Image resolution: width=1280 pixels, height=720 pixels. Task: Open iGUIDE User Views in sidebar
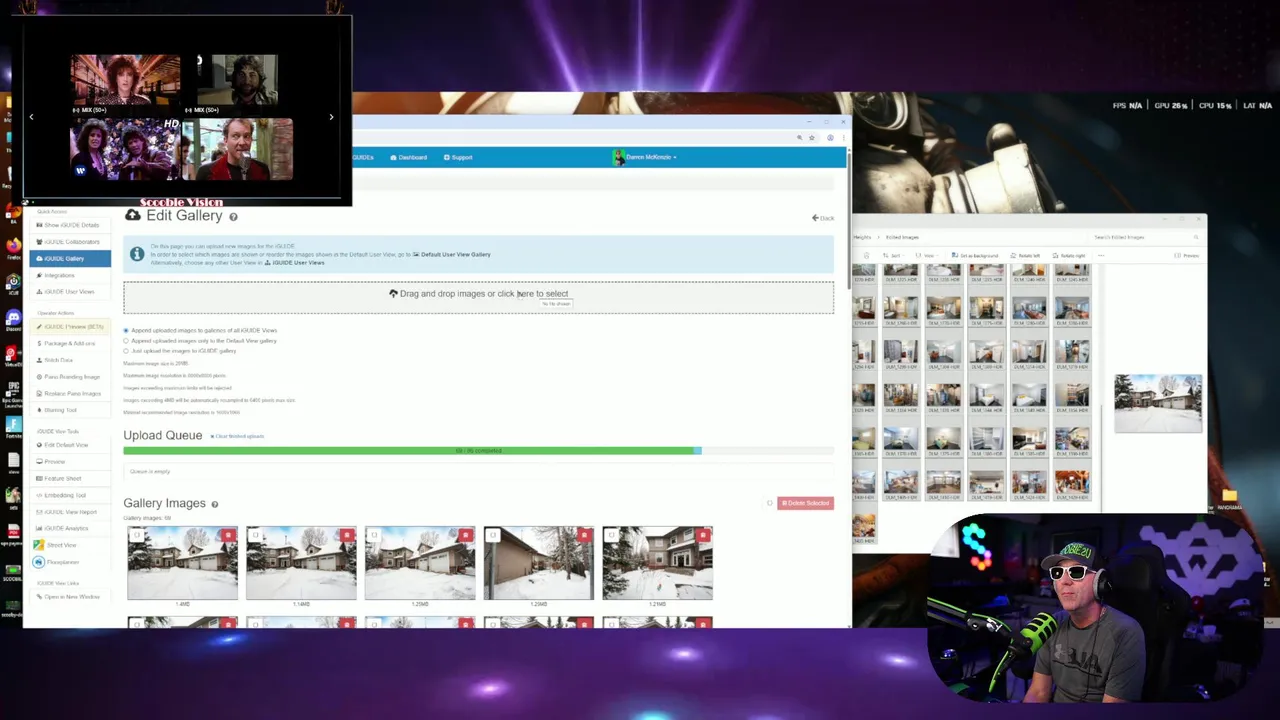point(68,292)
